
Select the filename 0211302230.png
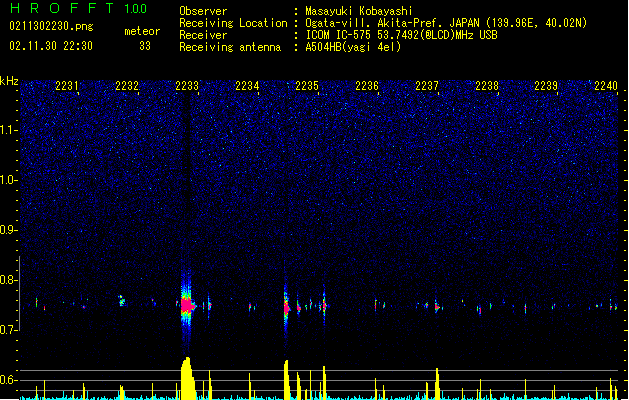[x=51, y=26]
